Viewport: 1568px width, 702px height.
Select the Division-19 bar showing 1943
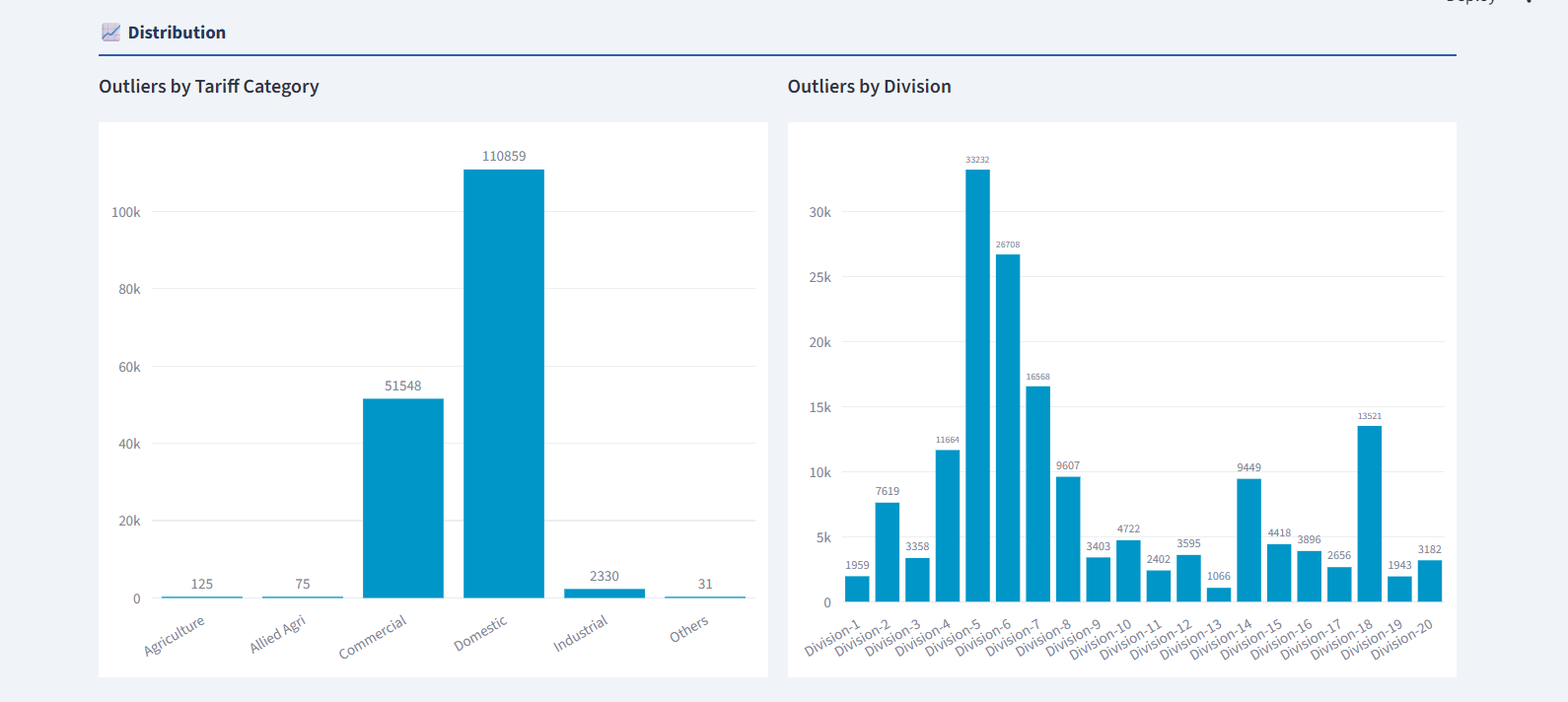[x=1399, y=589]
